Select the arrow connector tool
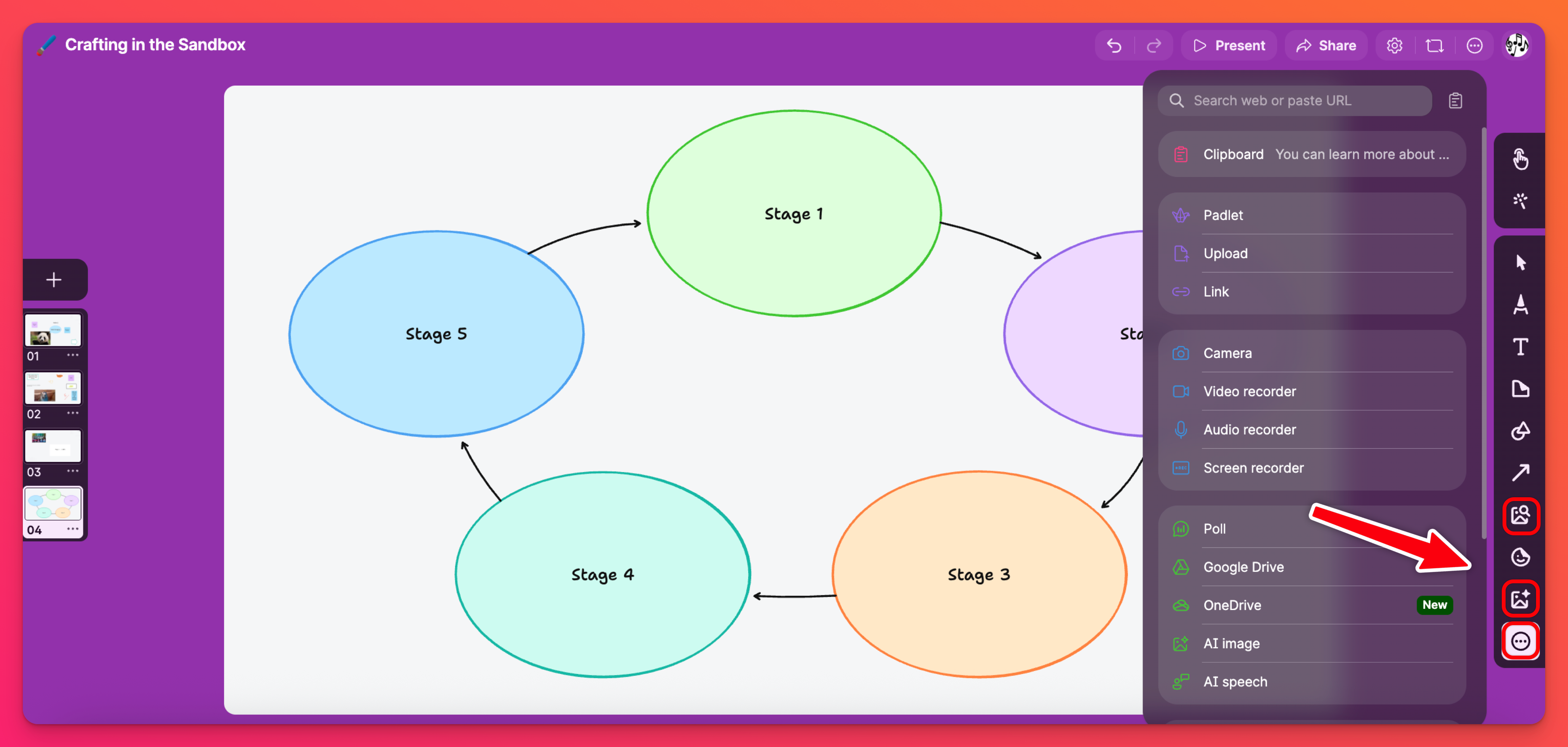 tap(1520, 472)
